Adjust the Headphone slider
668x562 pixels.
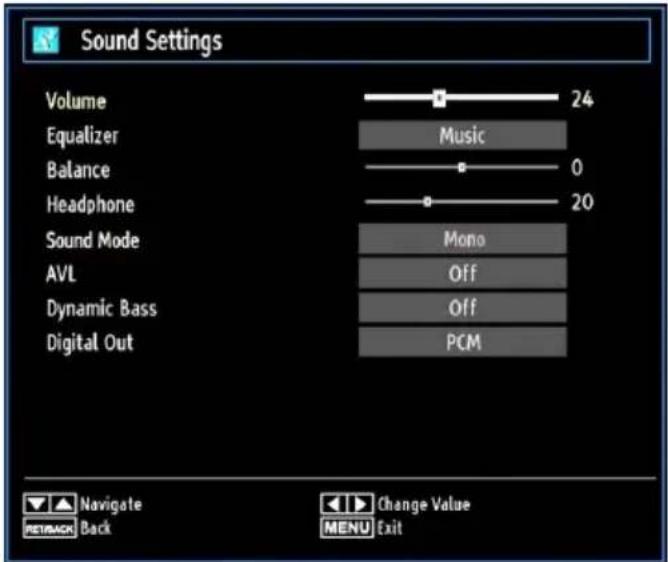(461, 202)
